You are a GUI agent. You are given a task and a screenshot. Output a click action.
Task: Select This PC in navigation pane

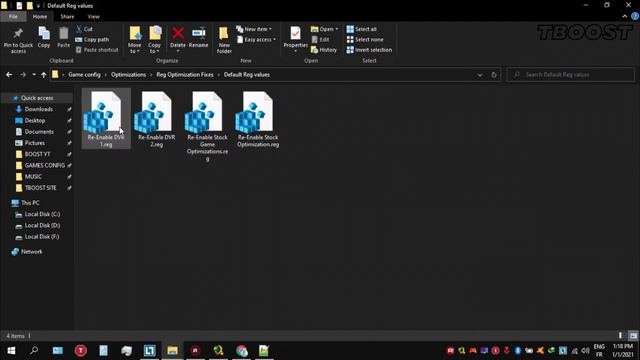point(30,203)
